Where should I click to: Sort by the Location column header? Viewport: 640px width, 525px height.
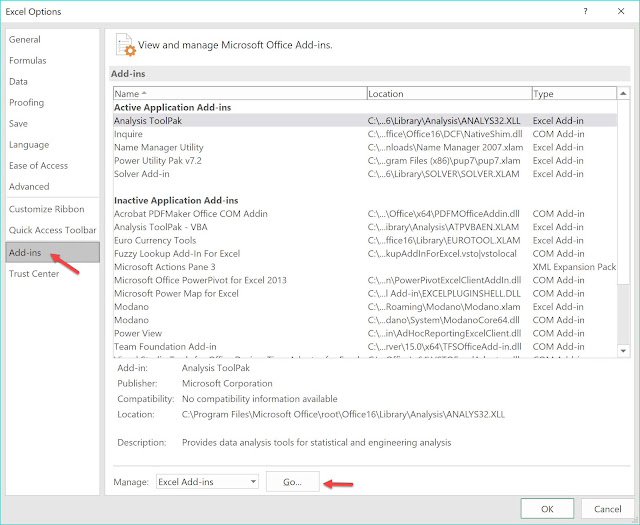point(449,93)
